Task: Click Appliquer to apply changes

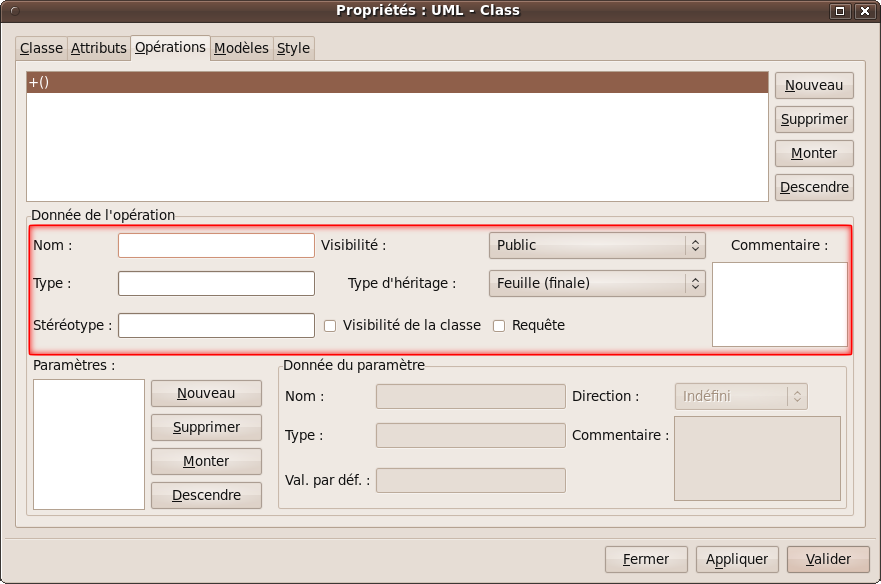Action: coord(737,559)
